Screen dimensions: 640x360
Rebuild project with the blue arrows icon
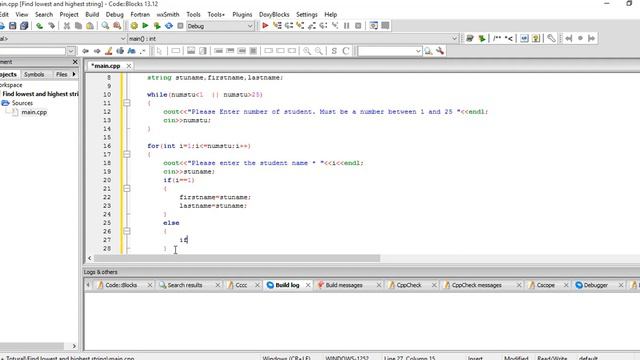point(169,26)
